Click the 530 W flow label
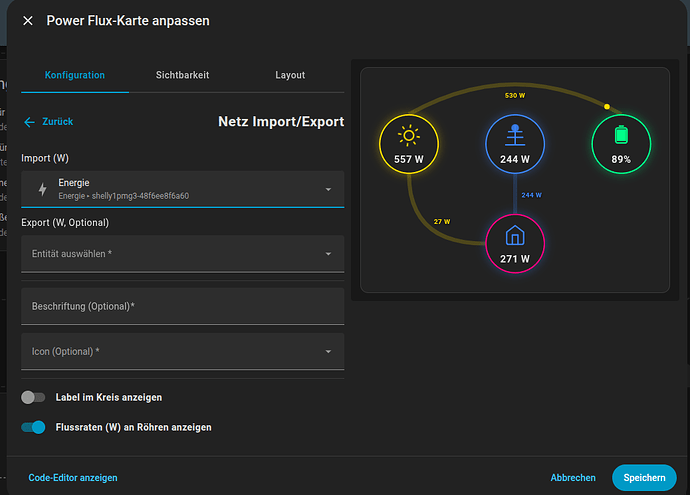690x495 pixels. 515,95
